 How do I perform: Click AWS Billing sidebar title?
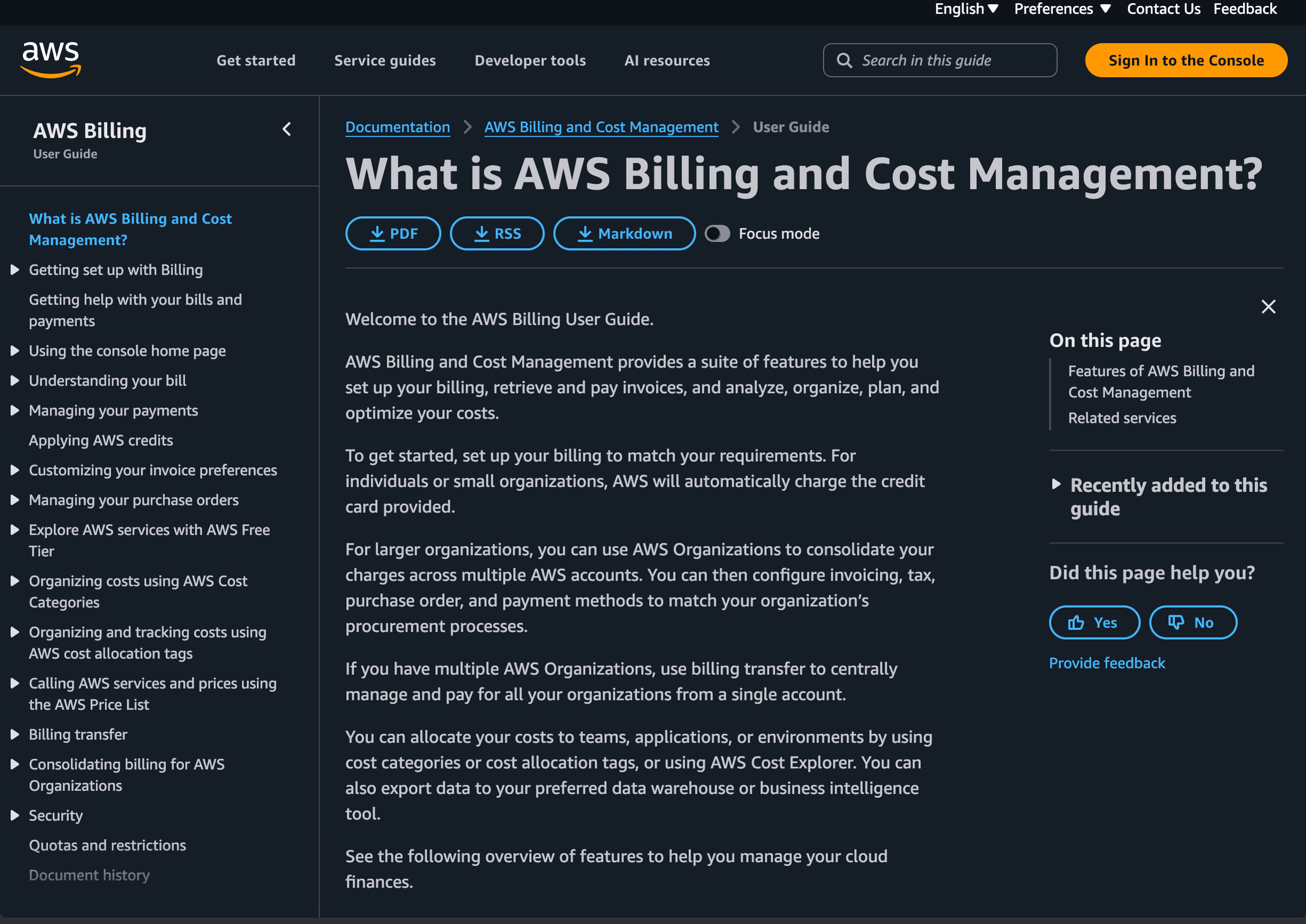pyautogui.click(x=90, y=131)
